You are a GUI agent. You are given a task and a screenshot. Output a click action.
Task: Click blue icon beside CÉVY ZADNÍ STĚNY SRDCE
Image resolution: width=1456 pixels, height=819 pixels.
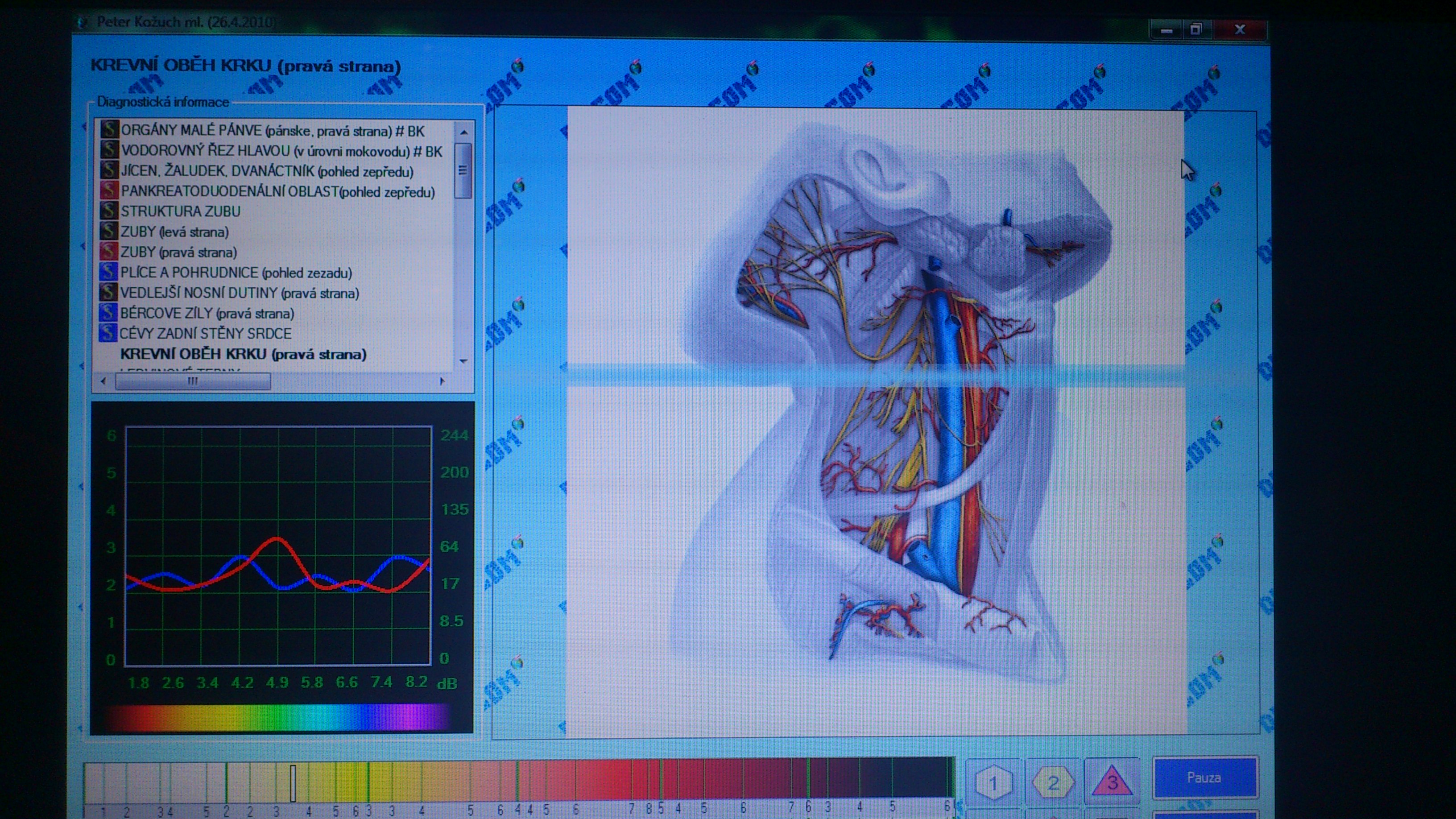point(108,333)
